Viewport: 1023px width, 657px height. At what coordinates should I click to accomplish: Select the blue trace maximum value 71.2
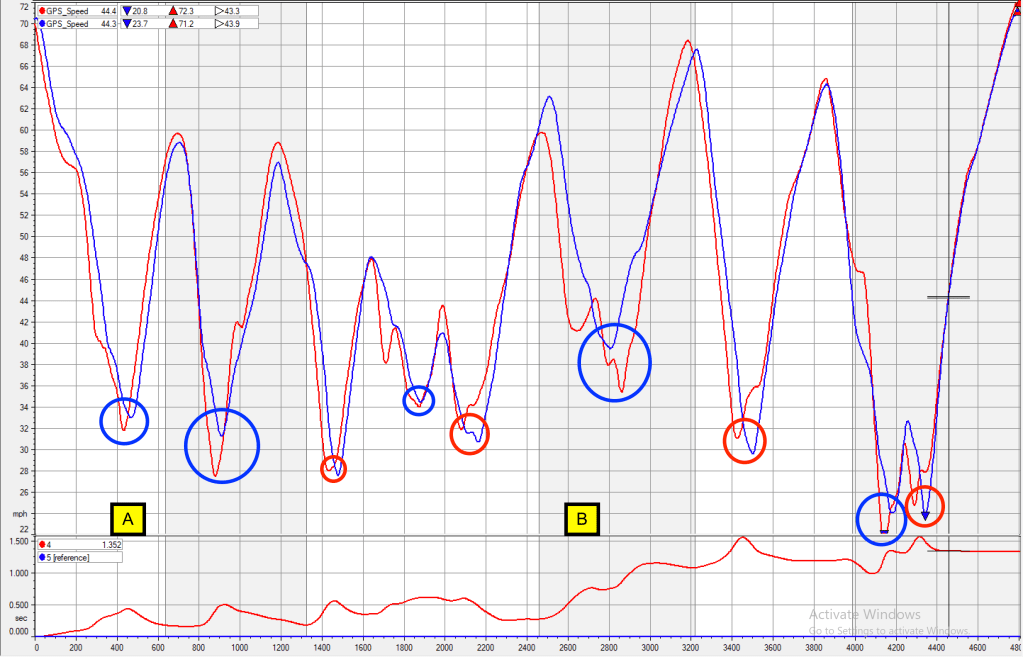click(186, 22)
